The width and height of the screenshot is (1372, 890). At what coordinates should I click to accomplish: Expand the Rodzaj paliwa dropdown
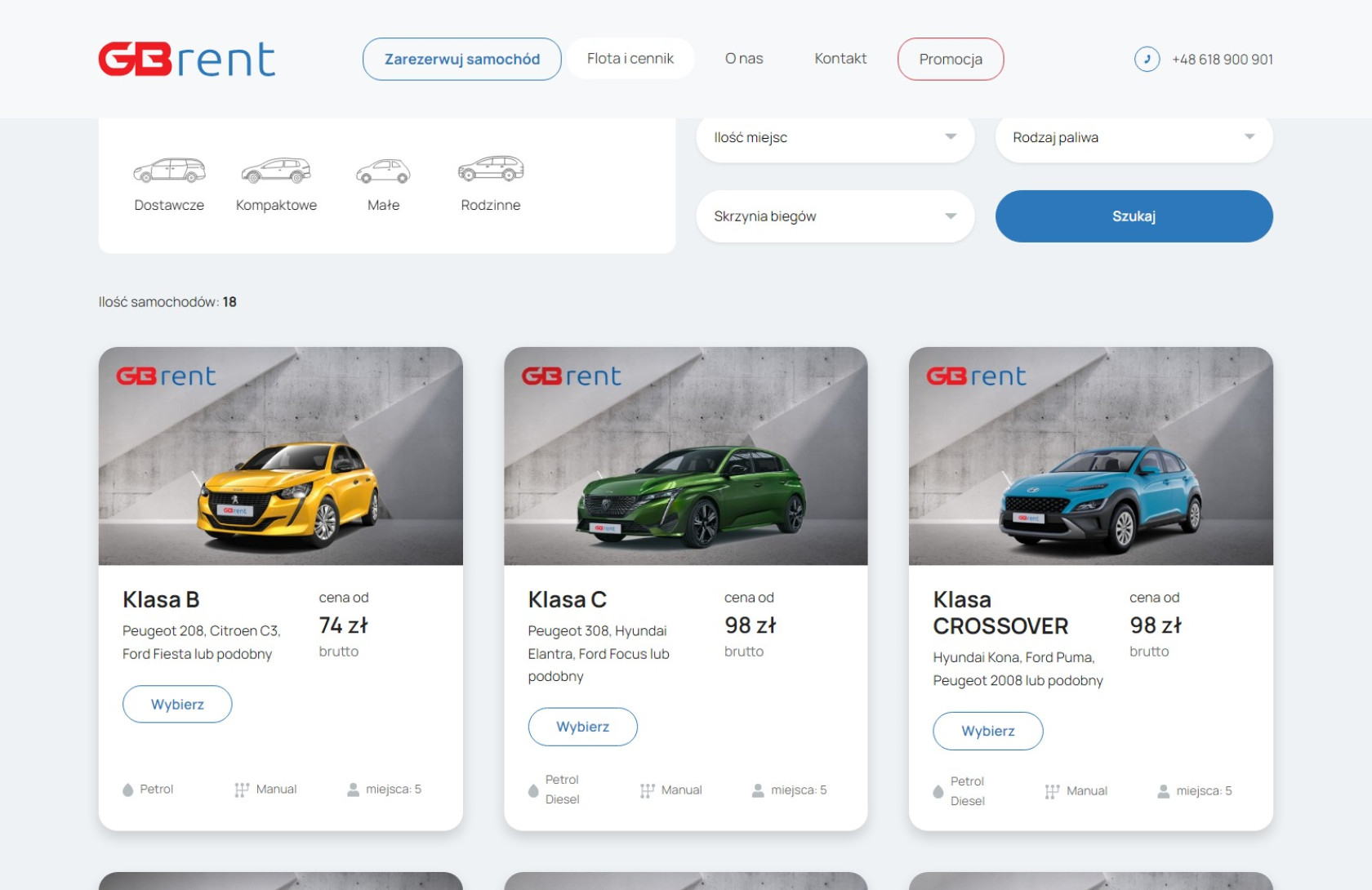(1134, 137)
